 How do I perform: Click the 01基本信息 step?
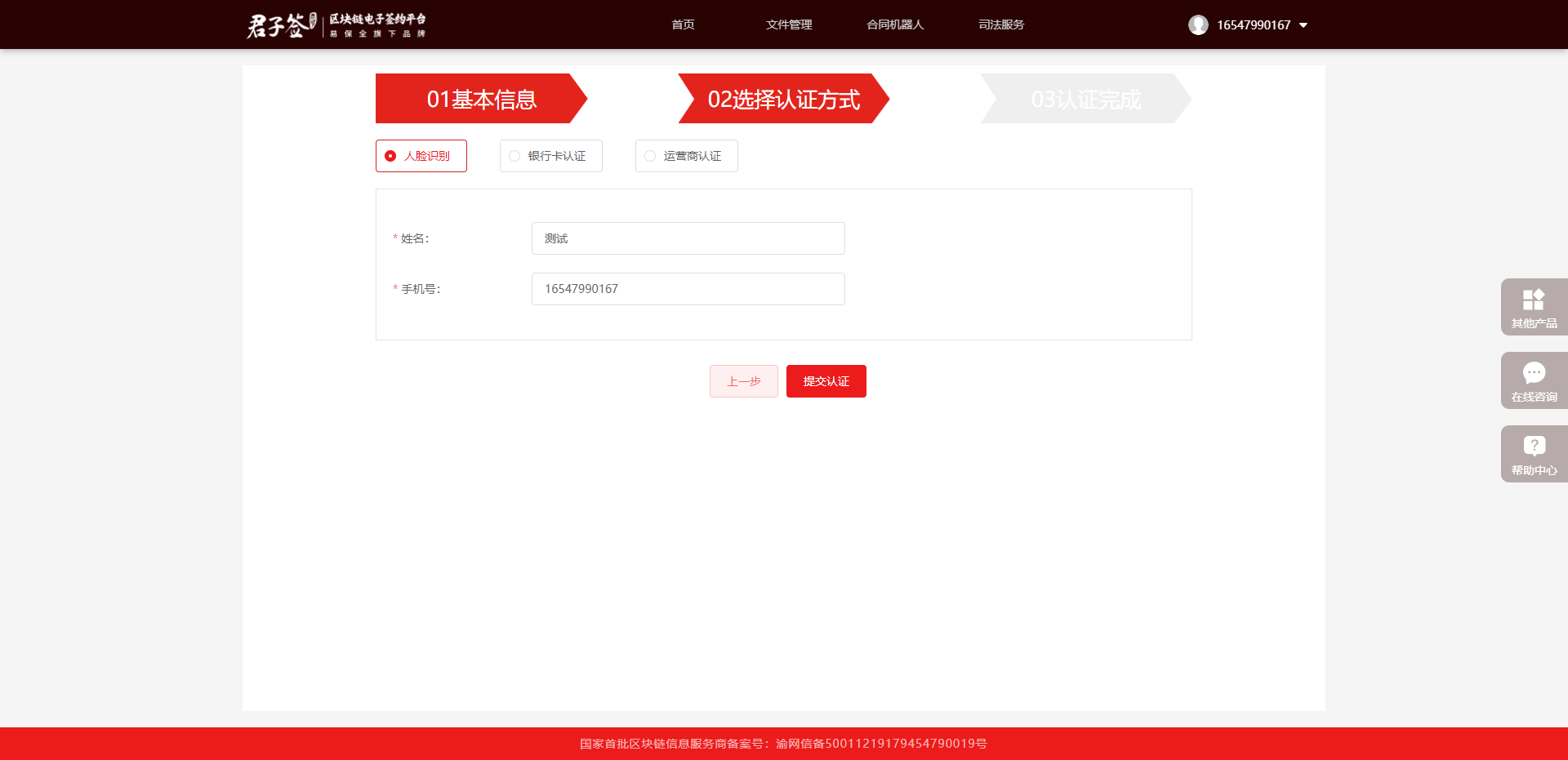click(x=481, y=99)
